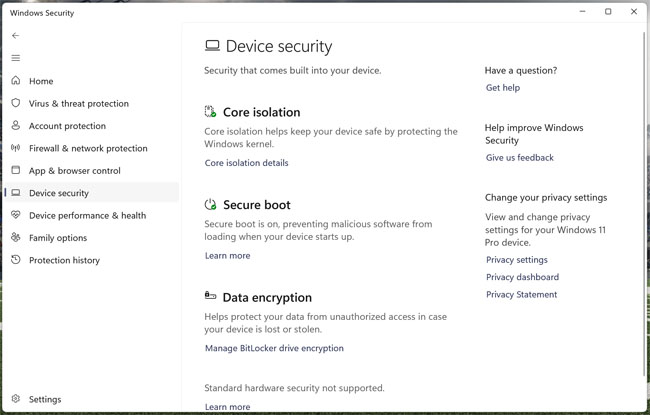Viewport: 650px width, 415px height.
Task: Click the Firewall & network antenna icon
Action: pos(16,148)
